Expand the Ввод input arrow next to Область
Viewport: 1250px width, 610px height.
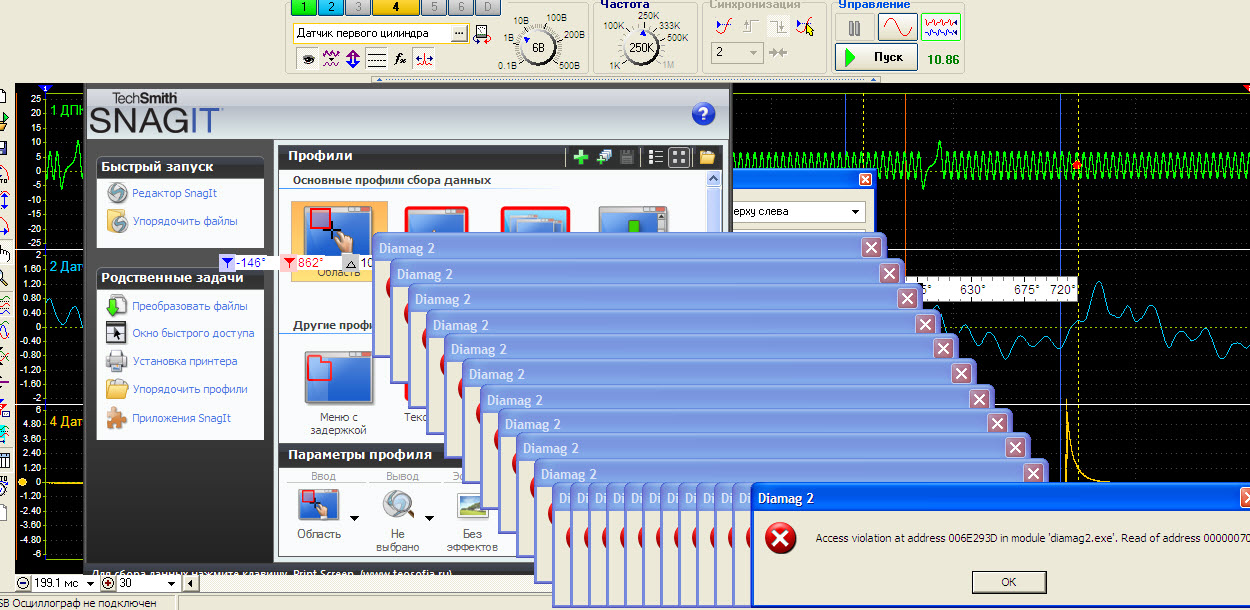coord(354,517)
